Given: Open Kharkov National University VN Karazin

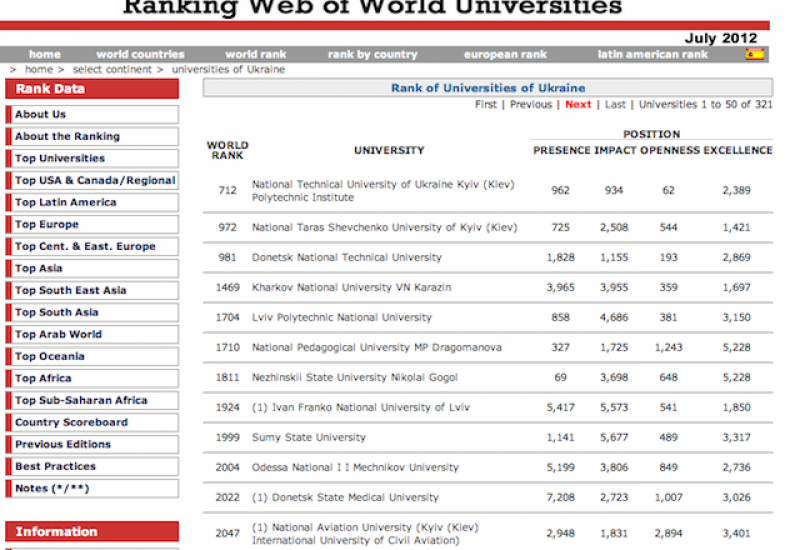Looking at the screenshot, I should (x=351, y=287).
